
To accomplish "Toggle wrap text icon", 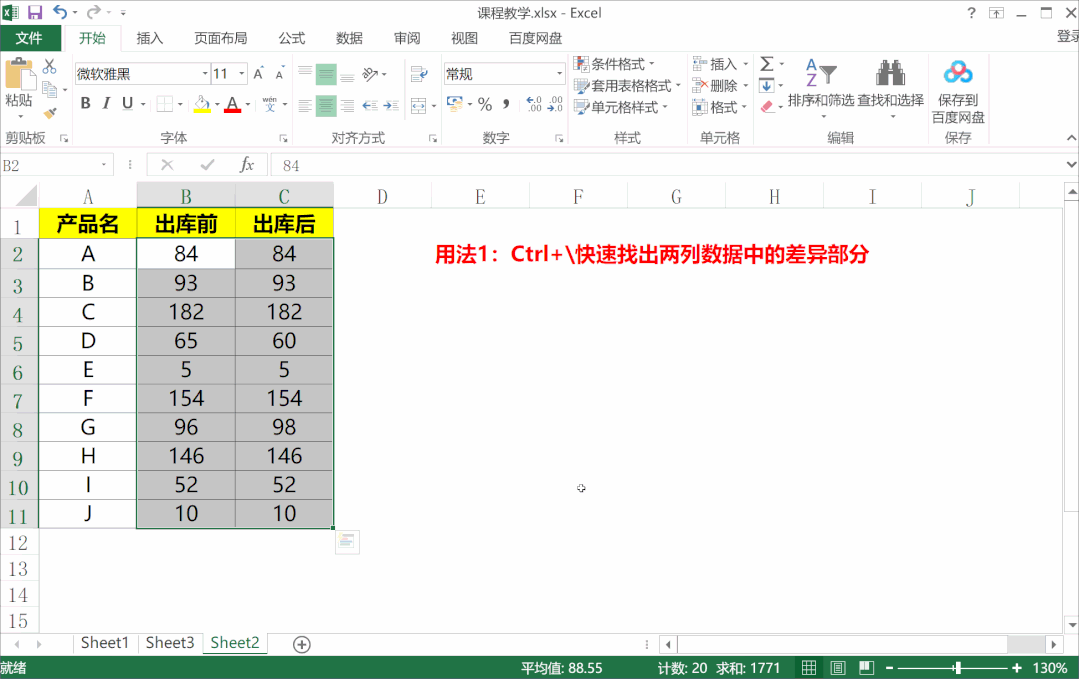I will click(419, 74).
